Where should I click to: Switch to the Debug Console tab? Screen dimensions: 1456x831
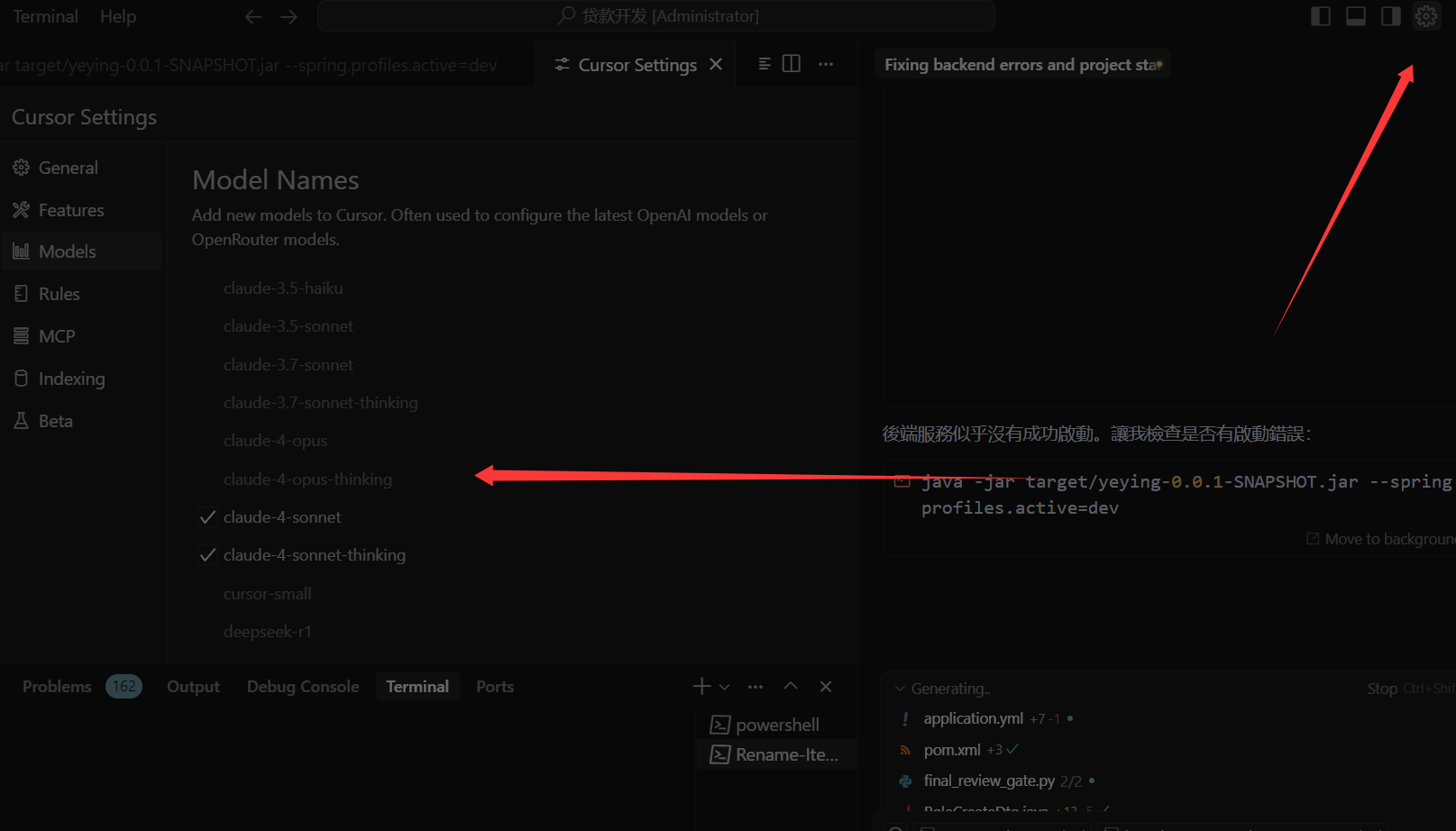pos(303,687)
